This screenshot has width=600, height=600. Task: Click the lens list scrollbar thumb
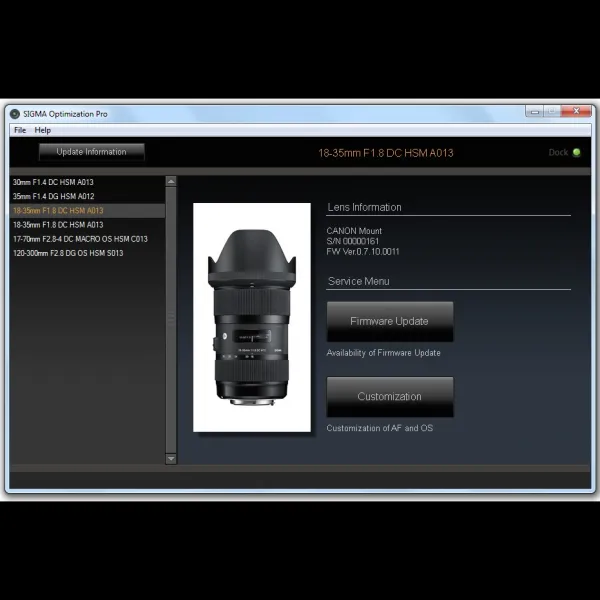point(171,320)
